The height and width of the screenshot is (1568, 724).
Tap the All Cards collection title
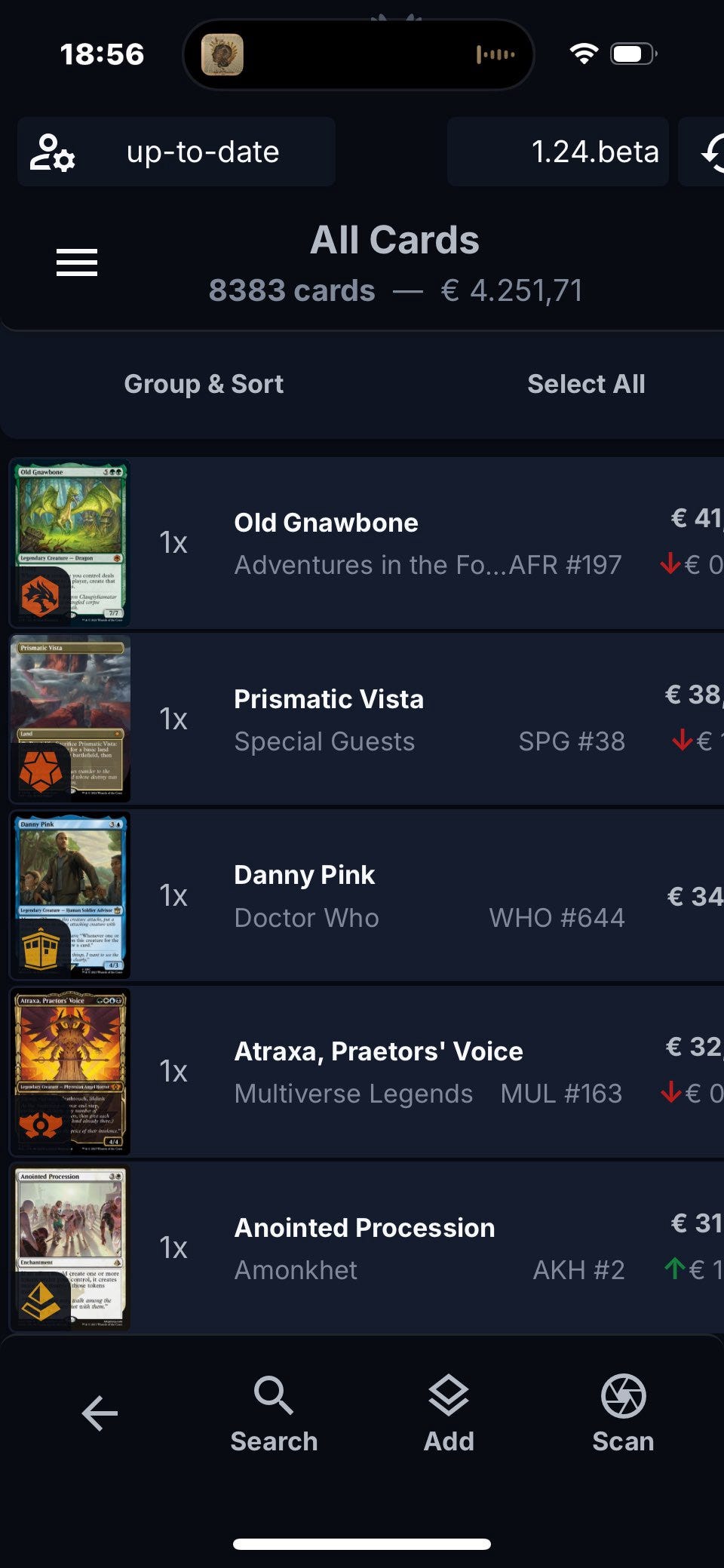tap(394, 241)
